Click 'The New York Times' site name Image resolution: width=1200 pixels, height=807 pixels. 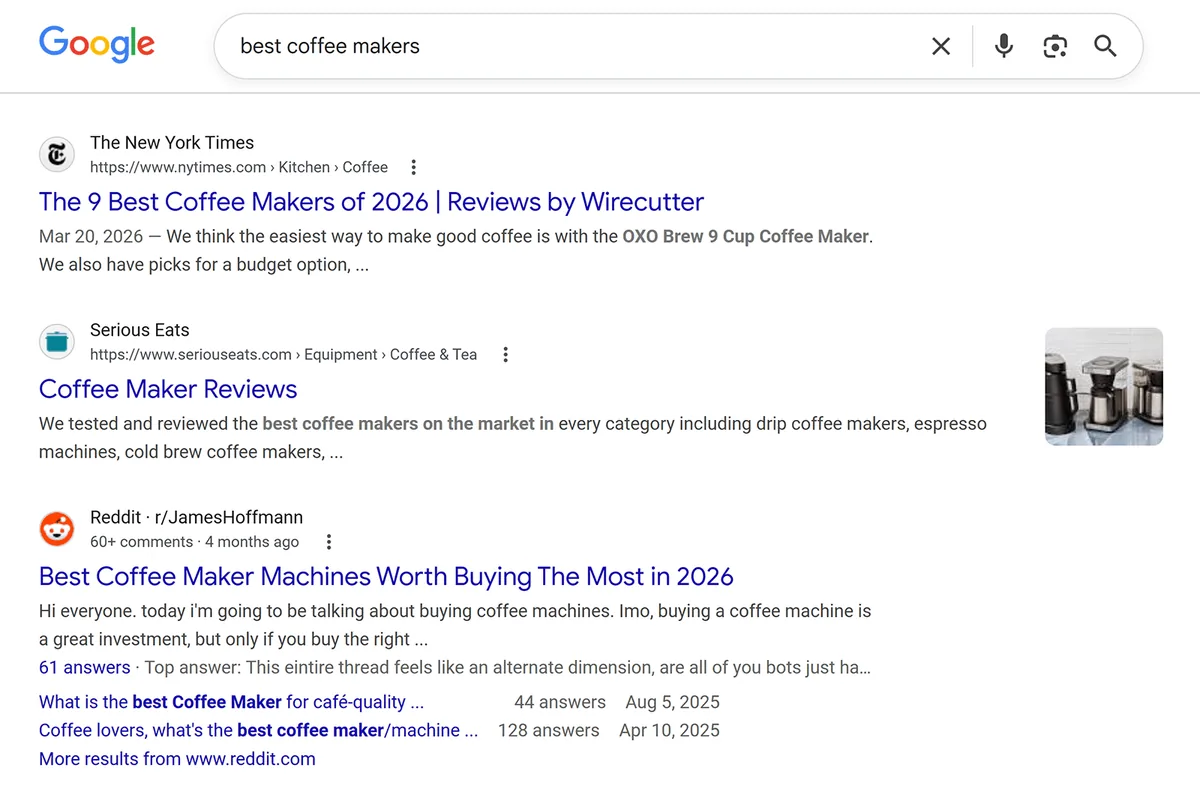(x=172, y=143)
